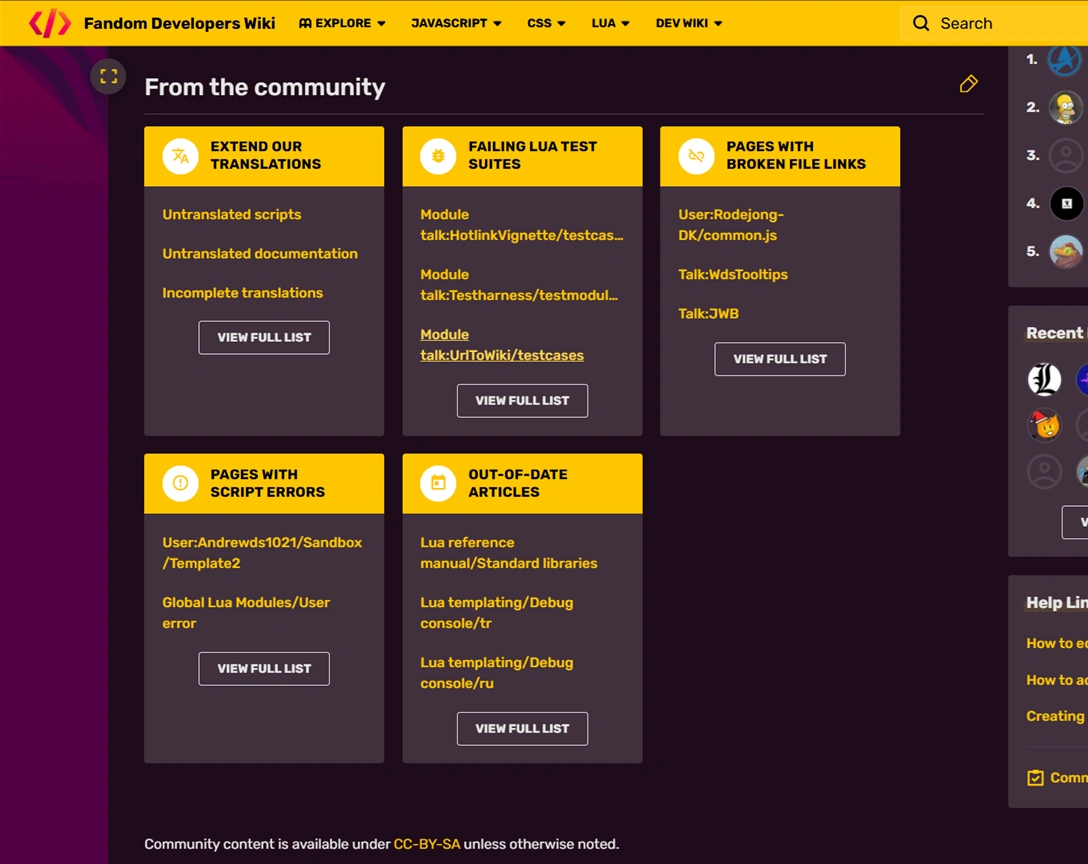Click the bug icon on Failing Lua Test Suites
Screen dimensions: 1088x864
coord(438,155)
